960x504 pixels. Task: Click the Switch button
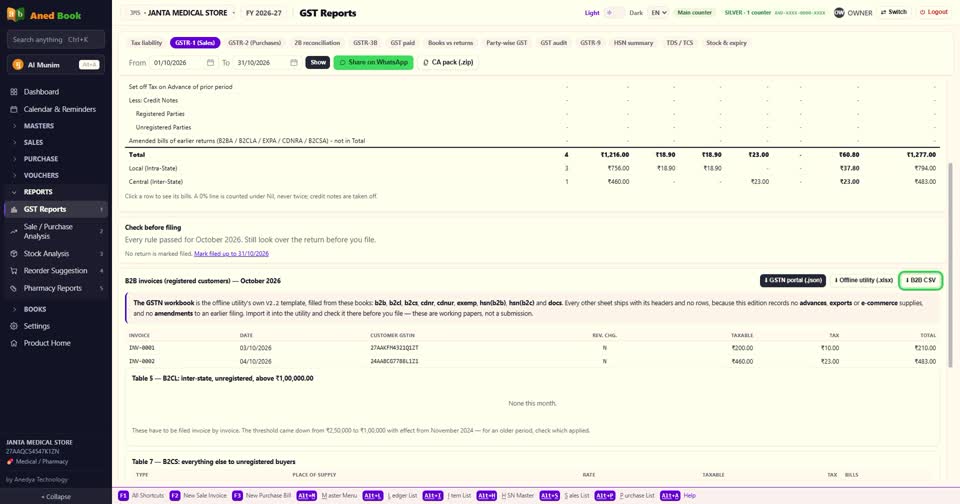[x=894, y=12]
